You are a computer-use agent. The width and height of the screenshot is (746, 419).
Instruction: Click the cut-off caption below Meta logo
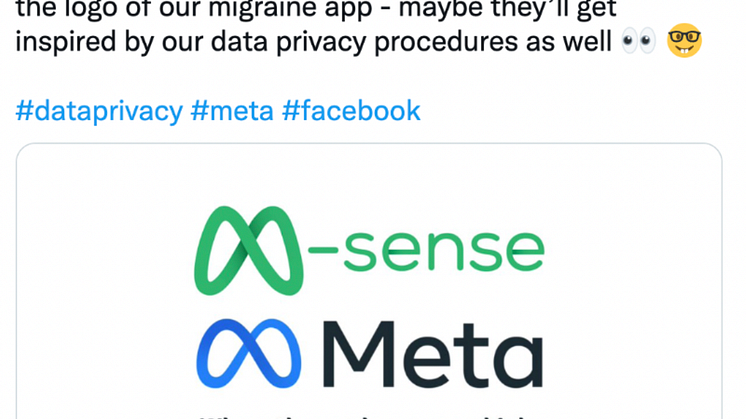[x=368, y=414]
